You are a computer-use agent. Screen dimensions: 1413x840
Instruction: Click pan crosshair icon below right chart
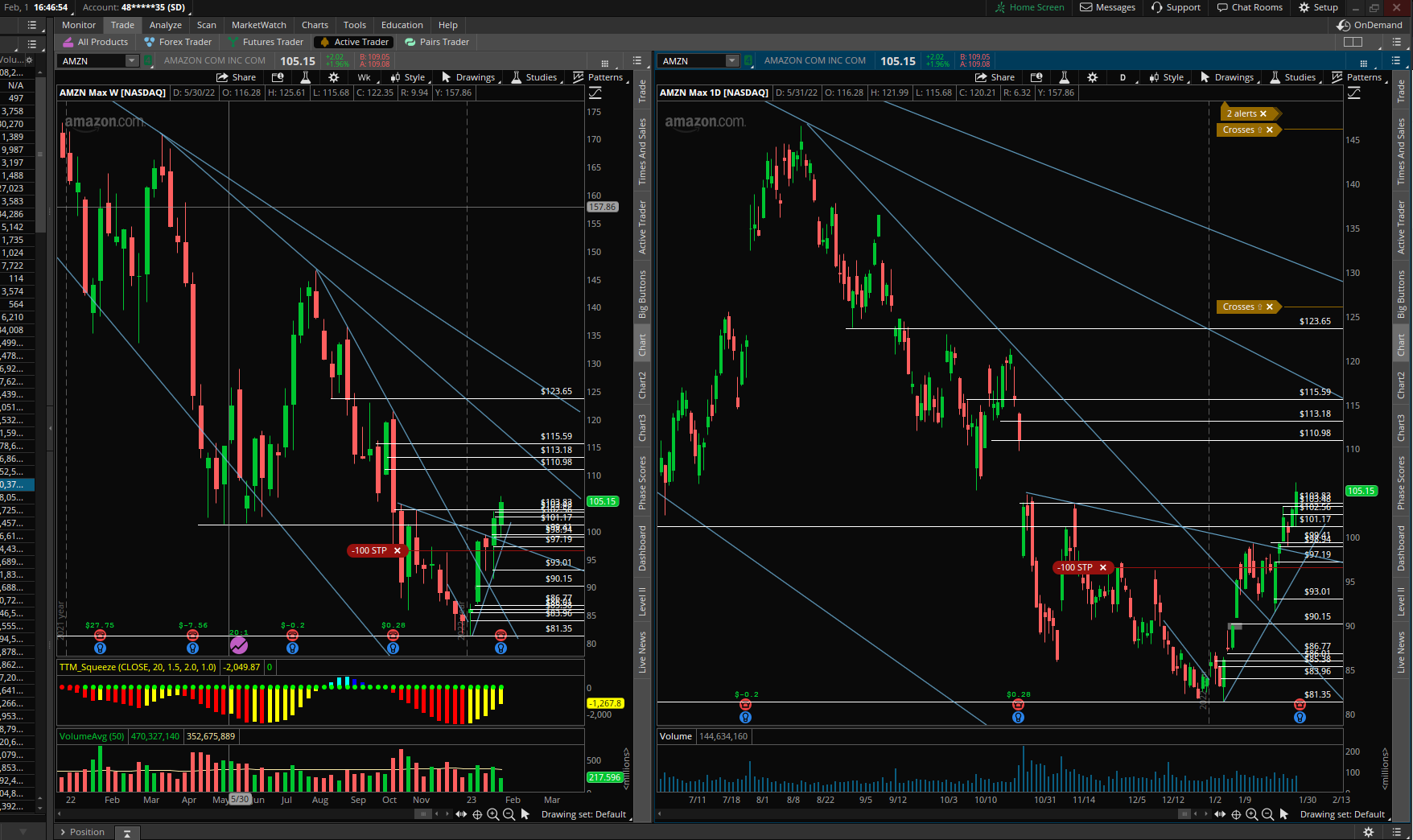coord(1236,814)
